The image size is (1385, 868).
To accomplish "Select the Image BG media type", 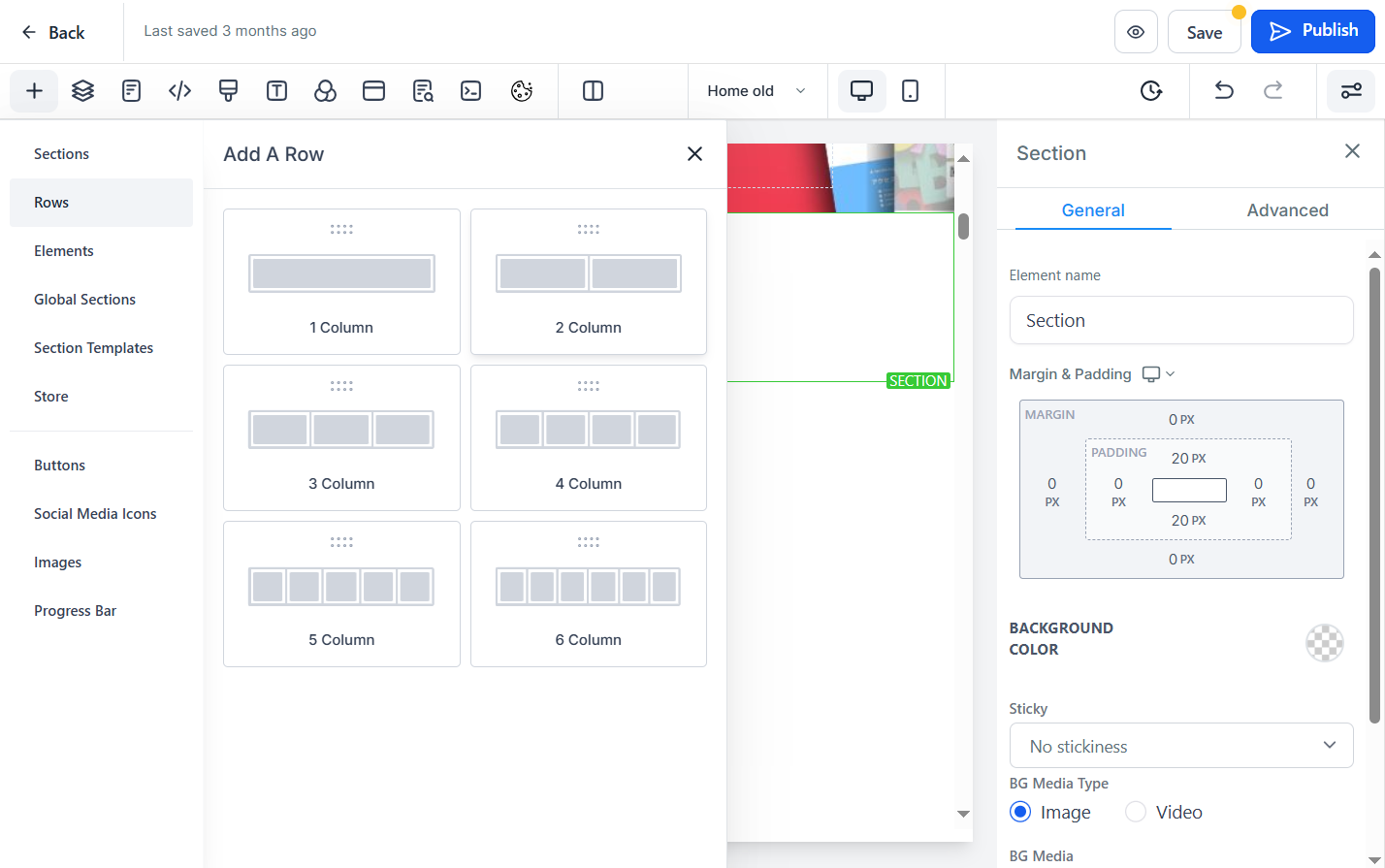I will click(x=1020, y=812).
